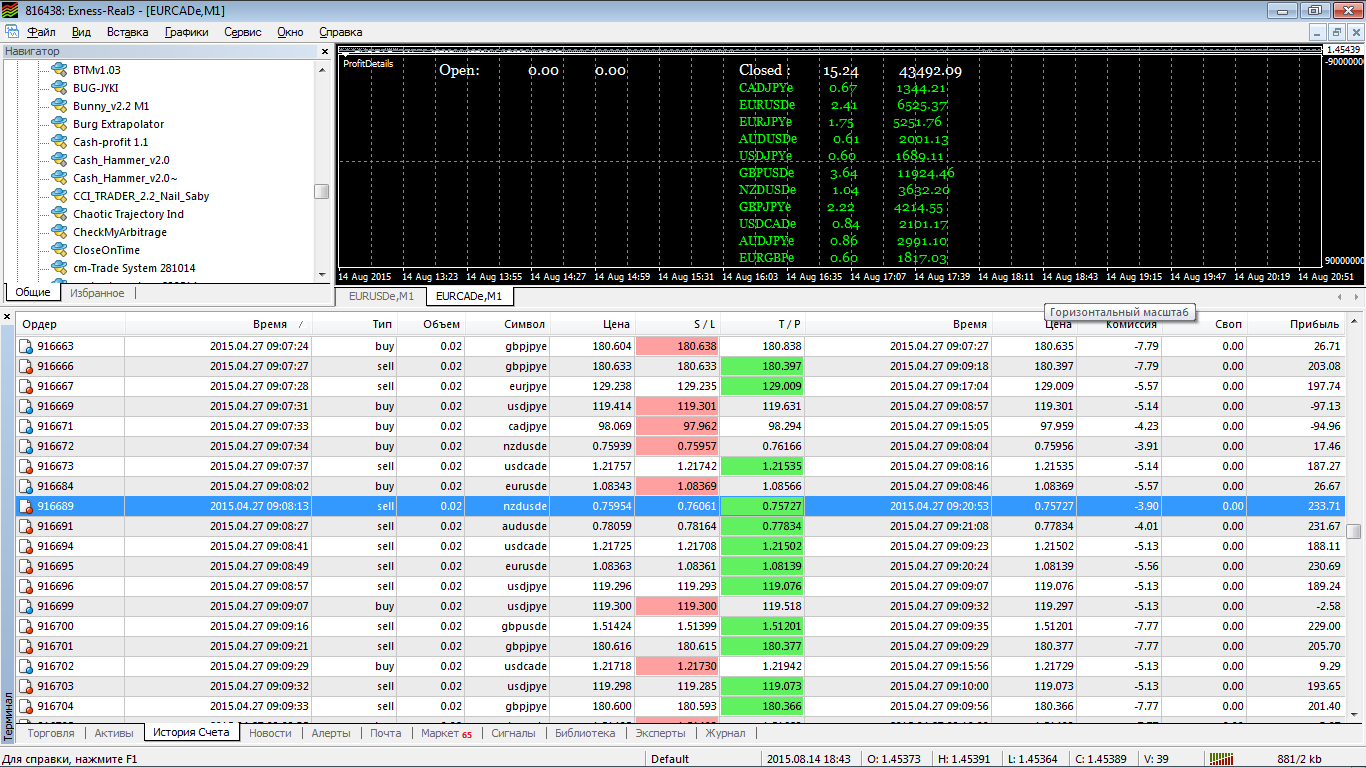
Task: Select BUG-JYKI expert icon in Navigator
Action: (x=59, y=88)
